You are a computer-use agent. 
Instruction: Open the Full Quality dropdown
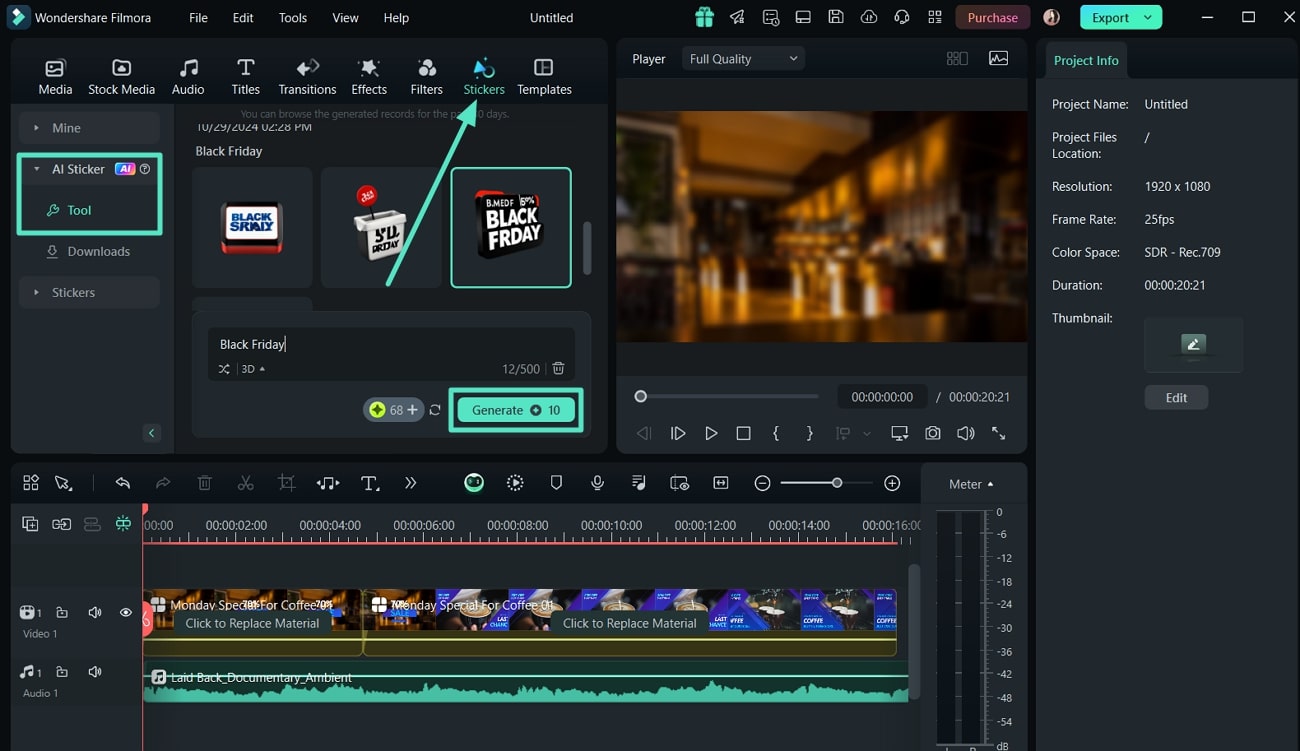tap(743, 59)
